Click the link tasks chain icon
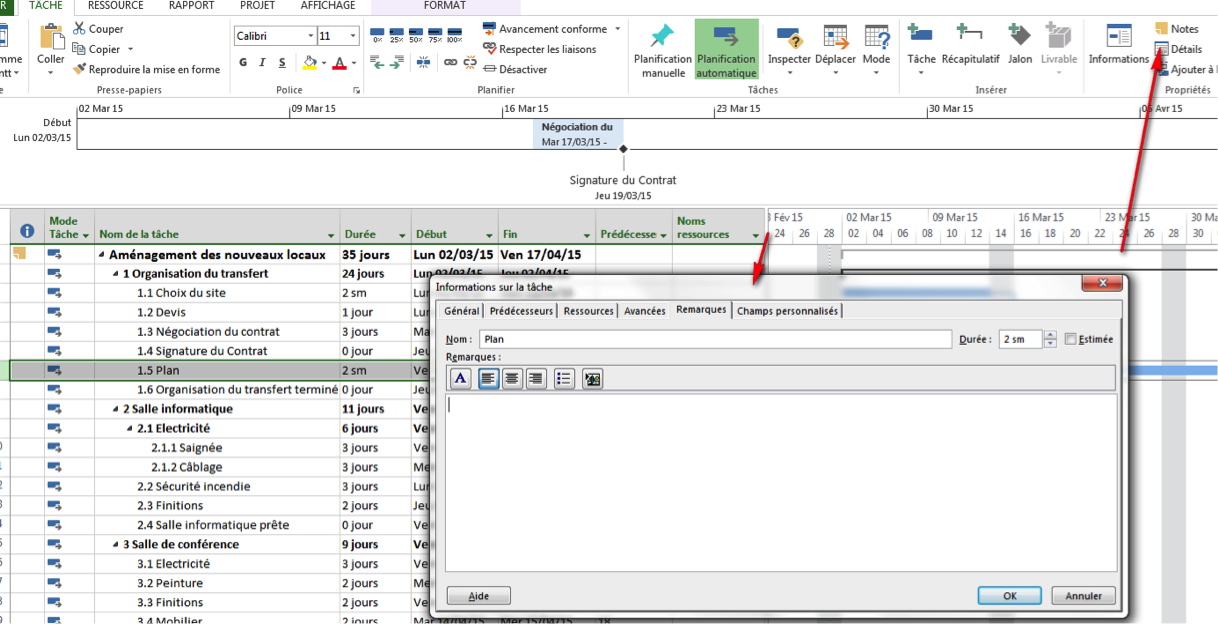1218x624 pixels. coord(450,62)
